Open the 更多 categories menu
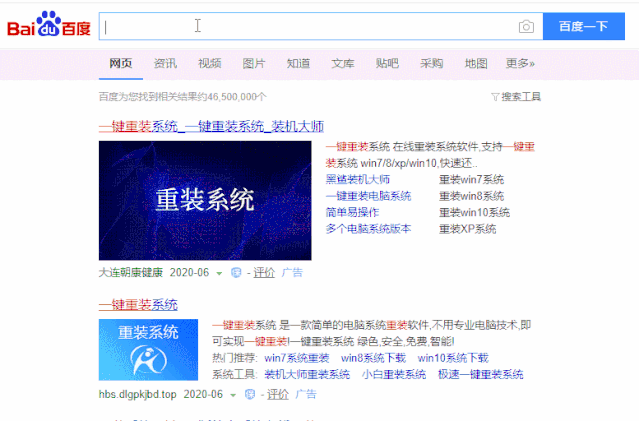This screenshot has height=421, width=639. (x=520, y=64)
